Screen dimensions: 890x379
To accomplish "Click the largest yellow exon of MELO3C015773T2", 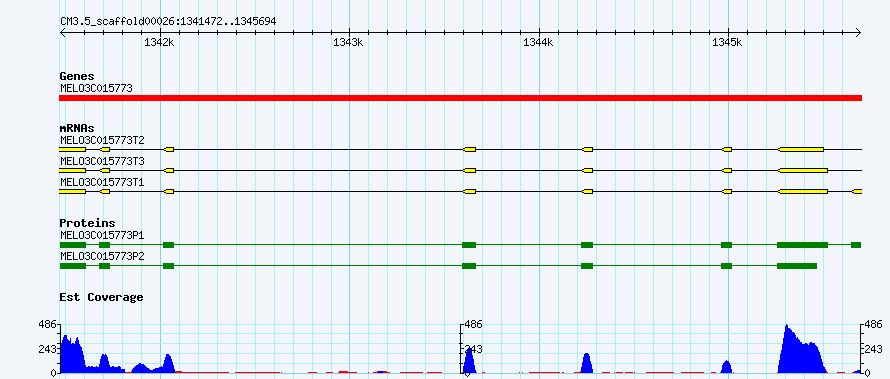I will tap(801, 149).
